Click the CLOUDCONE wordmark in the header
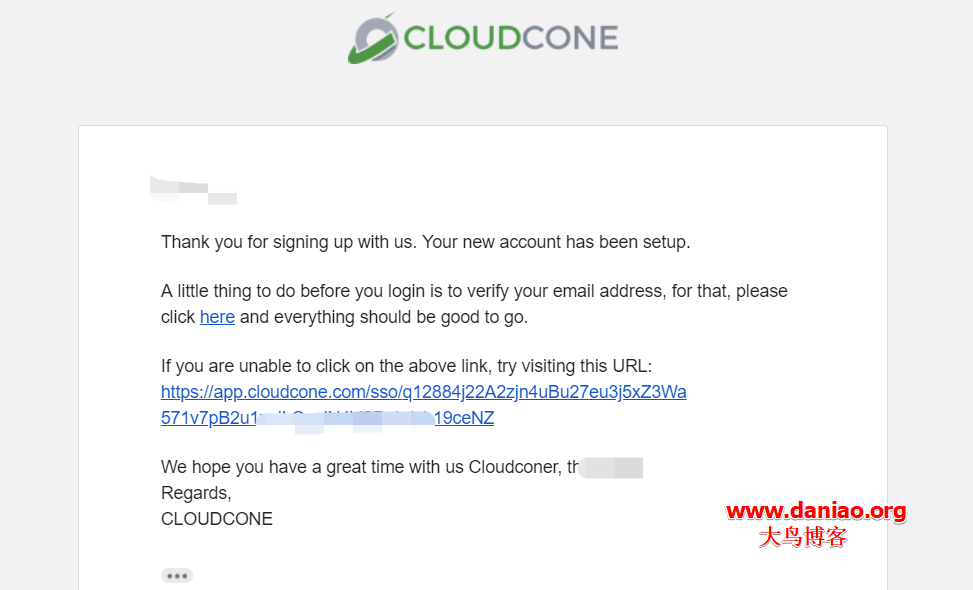 pos(511,38)
